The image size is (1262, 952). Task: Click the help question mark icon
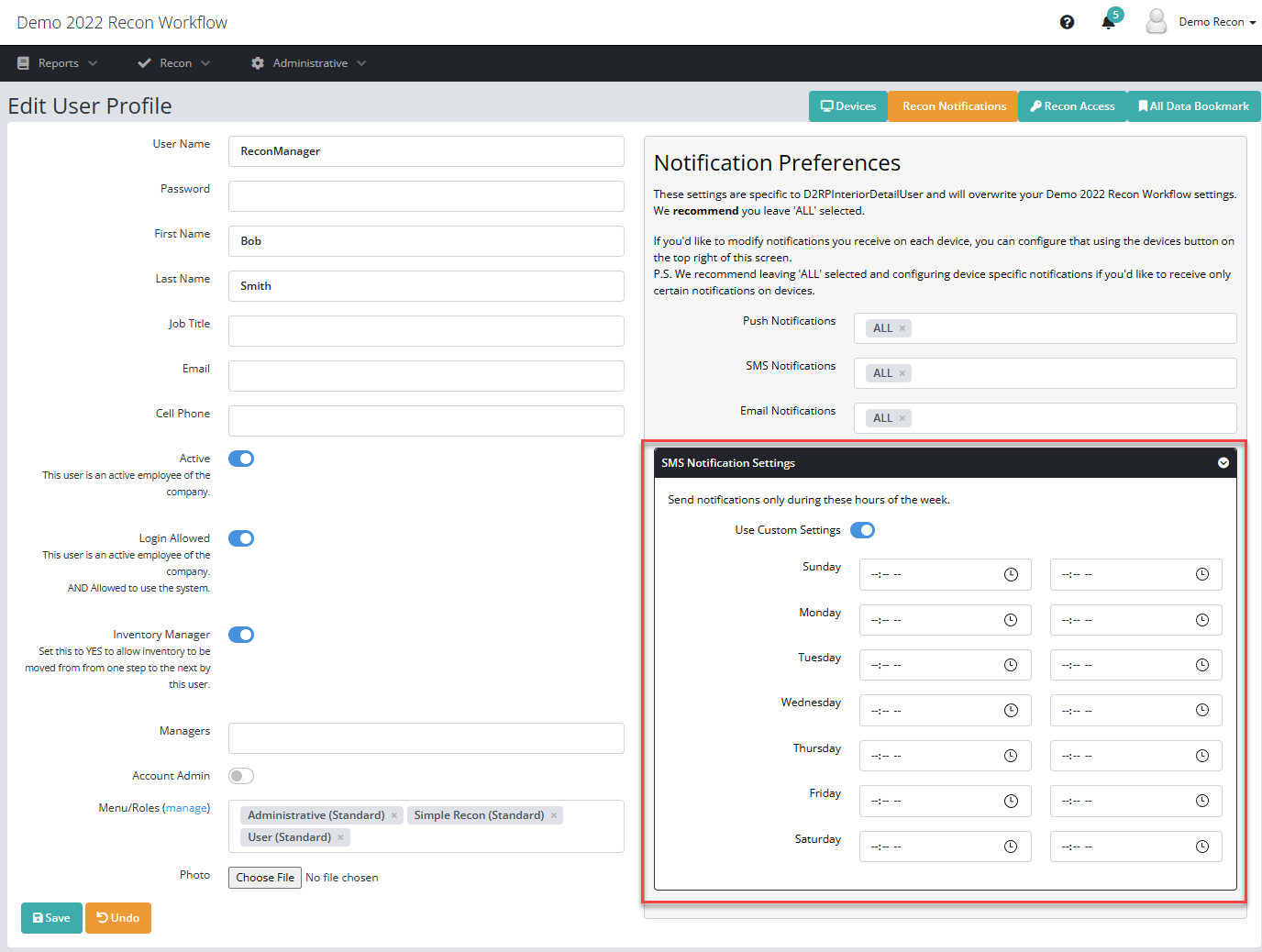click(1067, 22)
